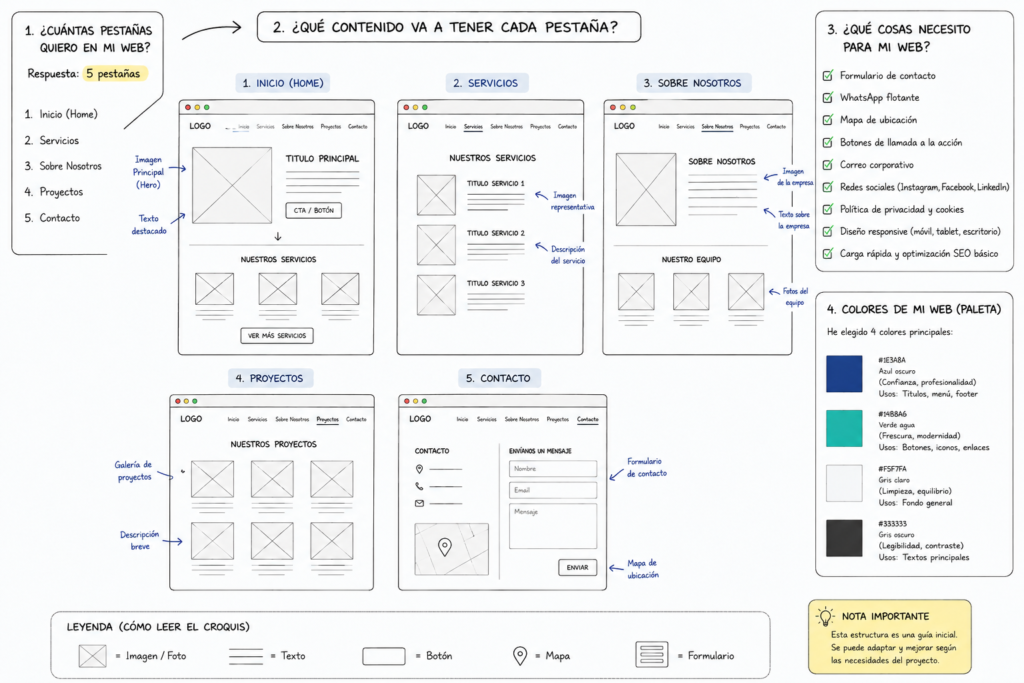Toggle Carga rápida y optimización SEO checkbox
The height and width of the screenshot is (683, 1024).
(827, 253)
